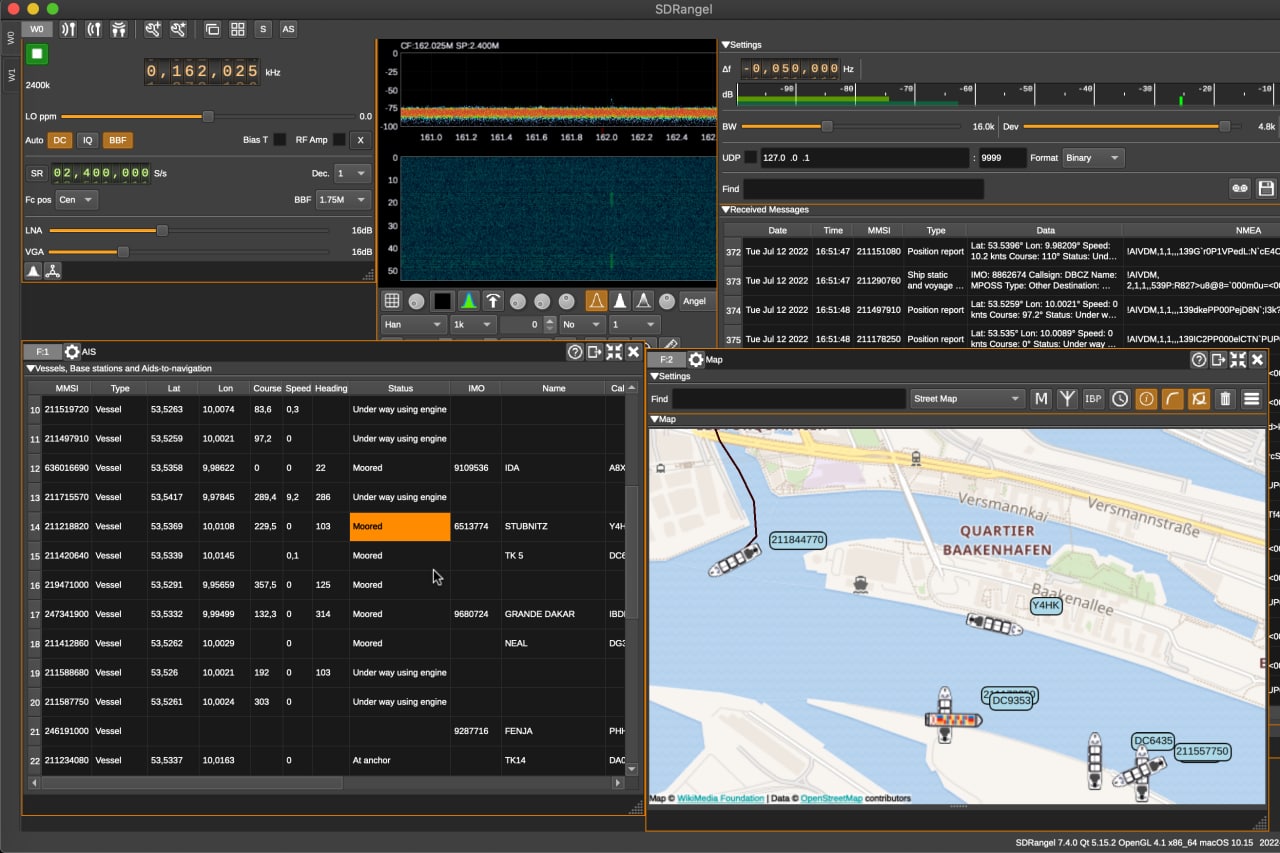Enable the UDP forwarding checkbox
The width and height of the screenshot is (1280, 853).
pyautogui.click(x=751, y=158)
